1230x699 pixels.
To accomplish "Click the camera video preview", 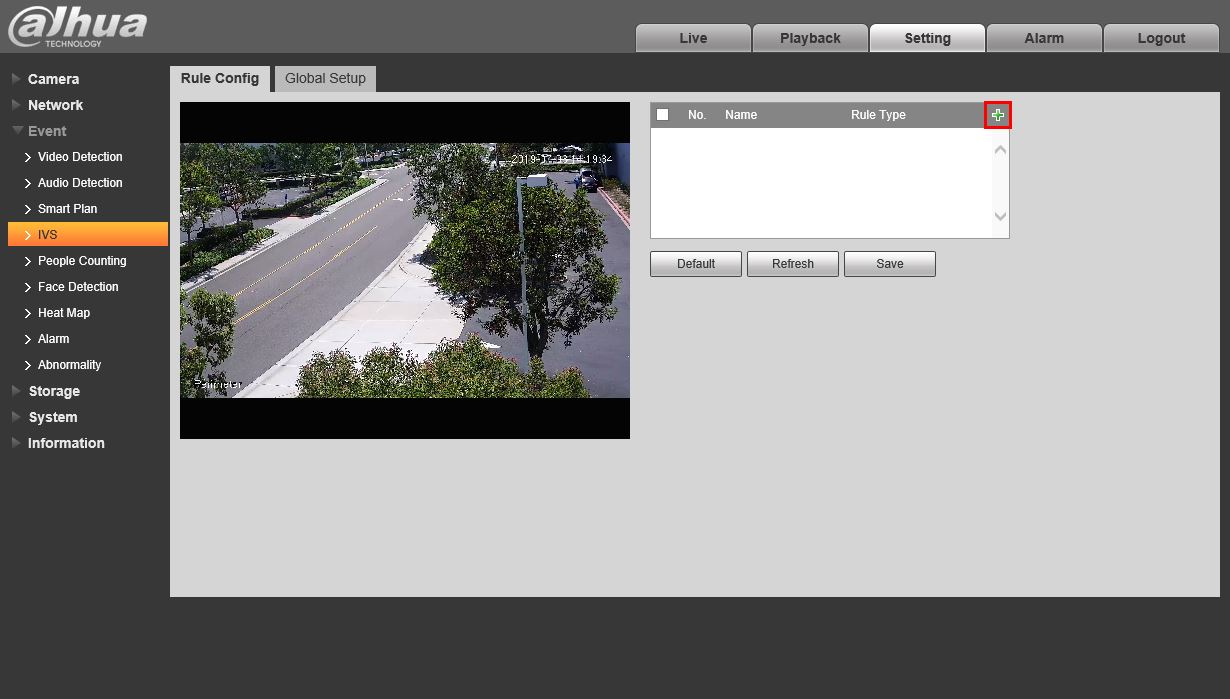I will (x=405, y=270).
